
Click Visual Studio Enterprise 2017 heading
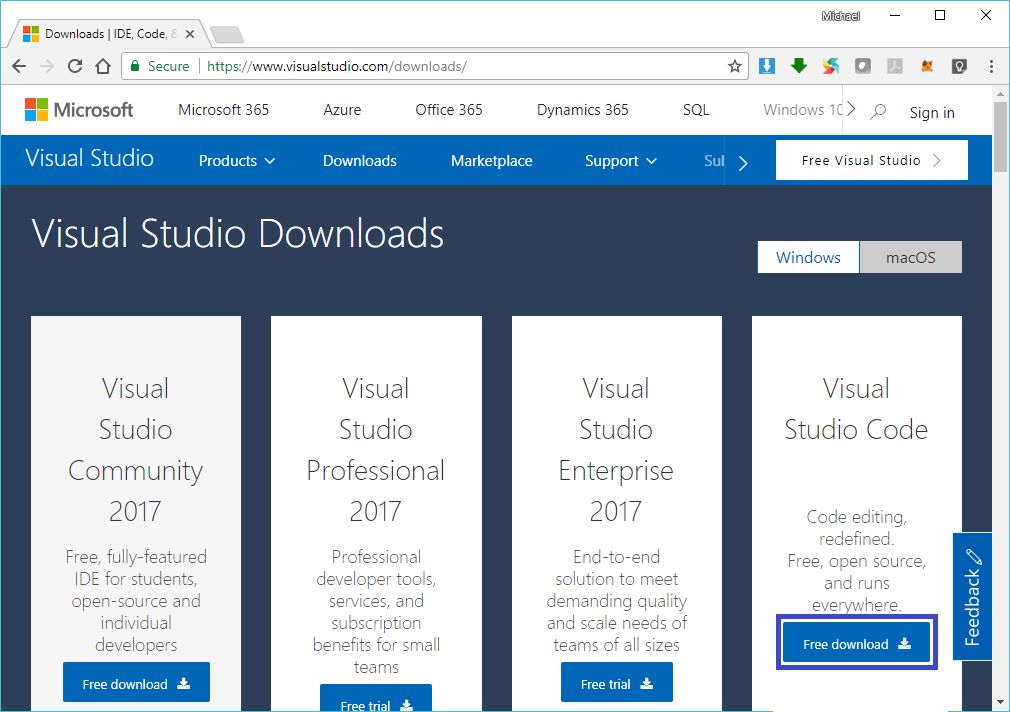coord(616,450)
